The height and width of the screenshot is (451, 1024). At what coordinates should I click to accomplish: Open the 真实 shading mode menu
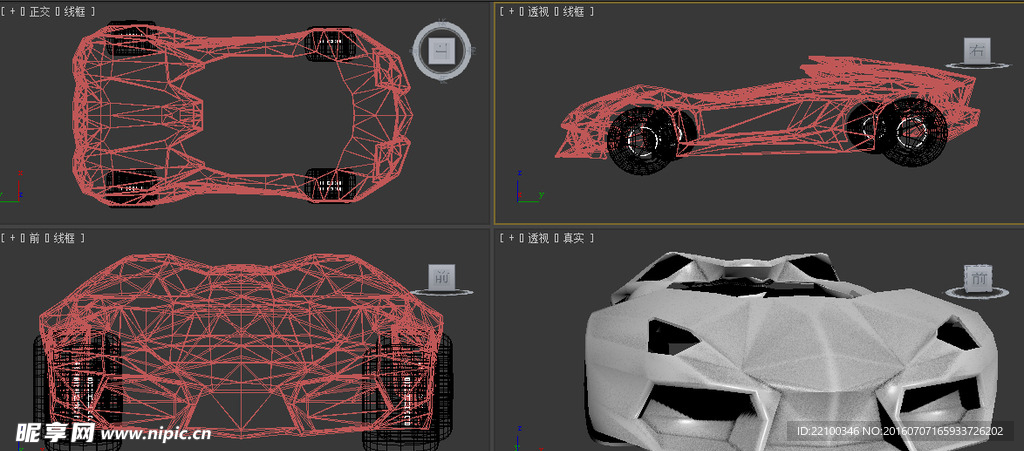pyautogui.click(x=574, y=238)
